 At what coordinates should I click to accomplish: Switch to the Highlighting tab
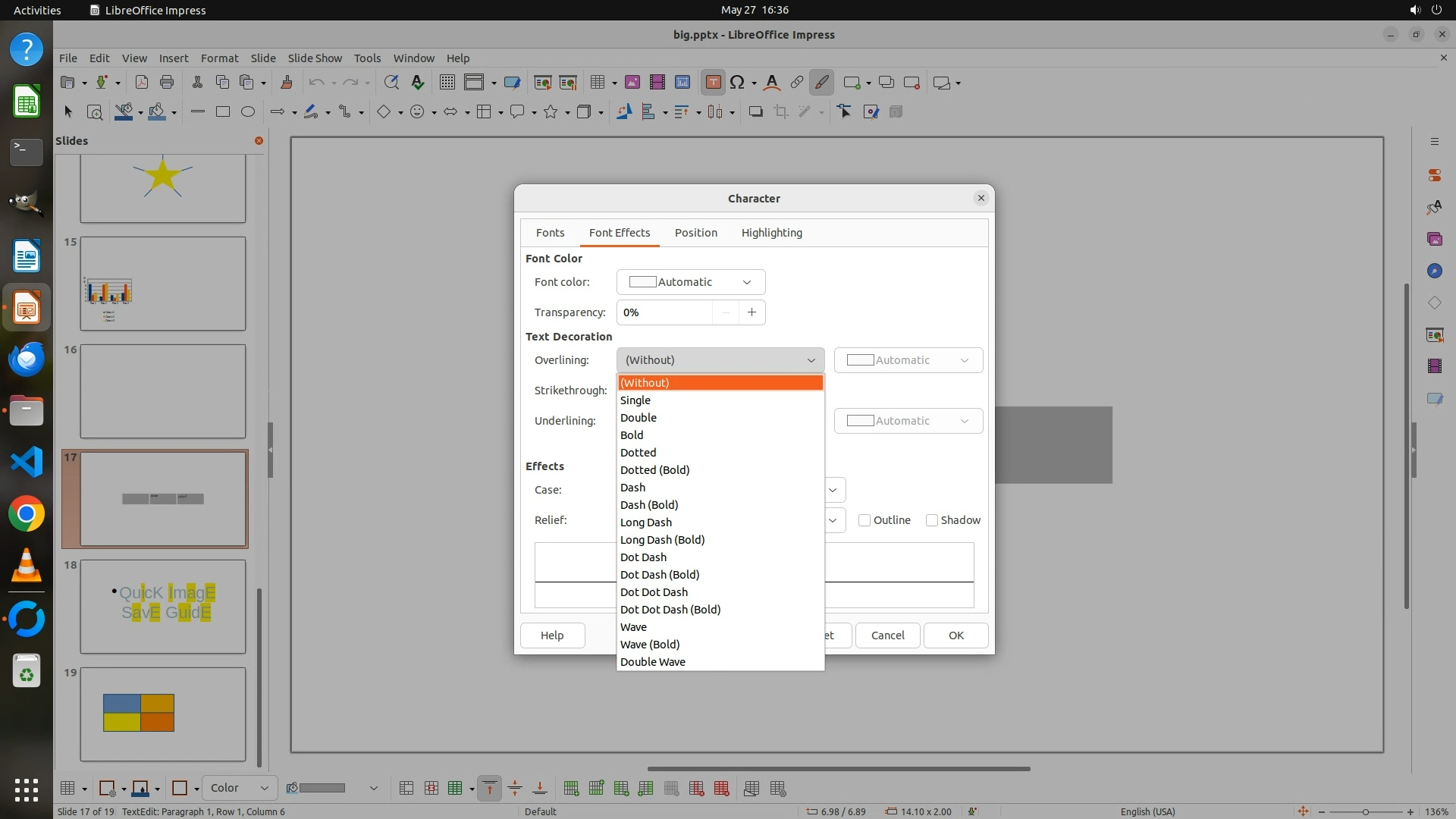pyautogui.click(x=771, y=233)
